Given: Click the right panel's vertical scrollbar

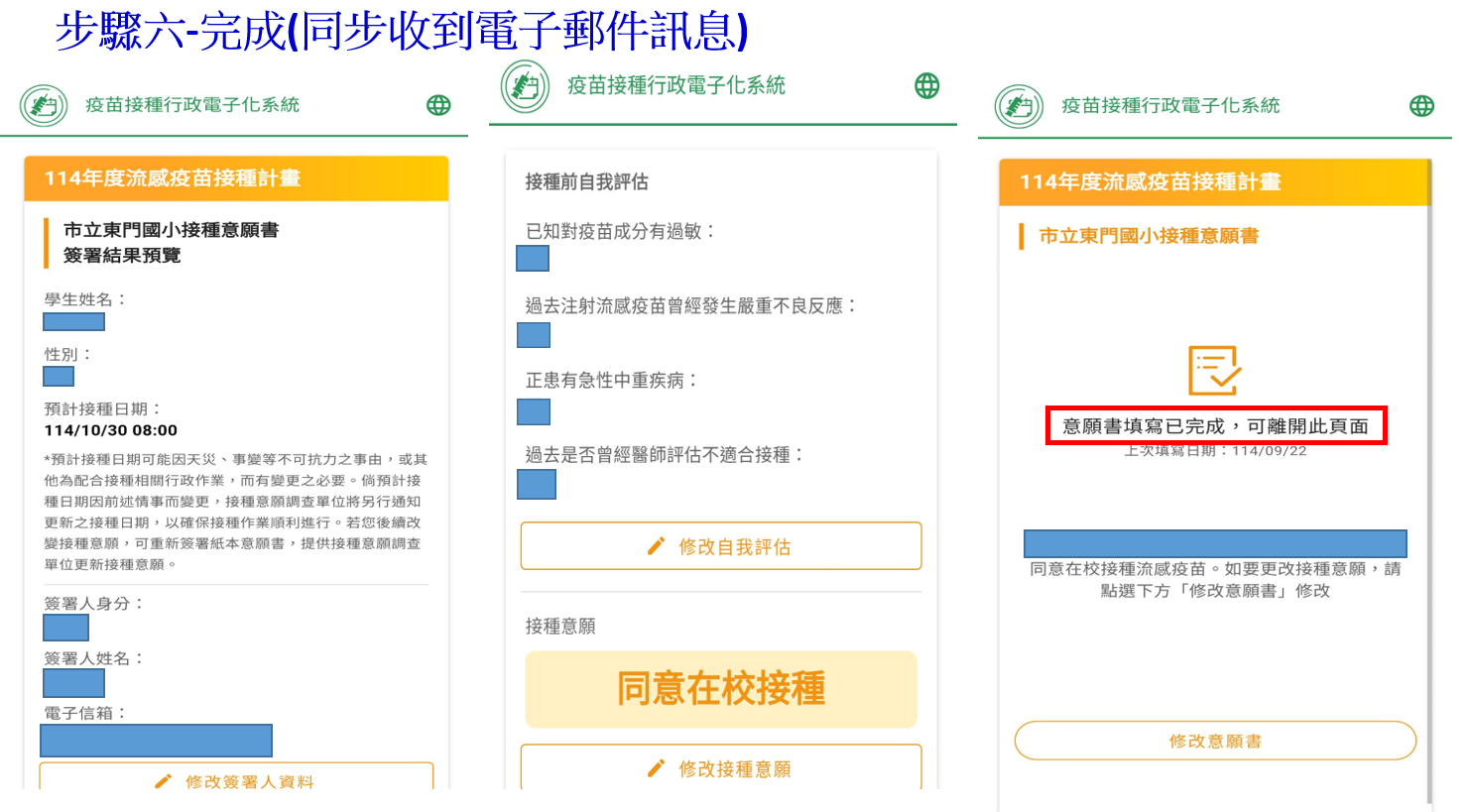Looking at the screenshot, I should point(1428,476).
